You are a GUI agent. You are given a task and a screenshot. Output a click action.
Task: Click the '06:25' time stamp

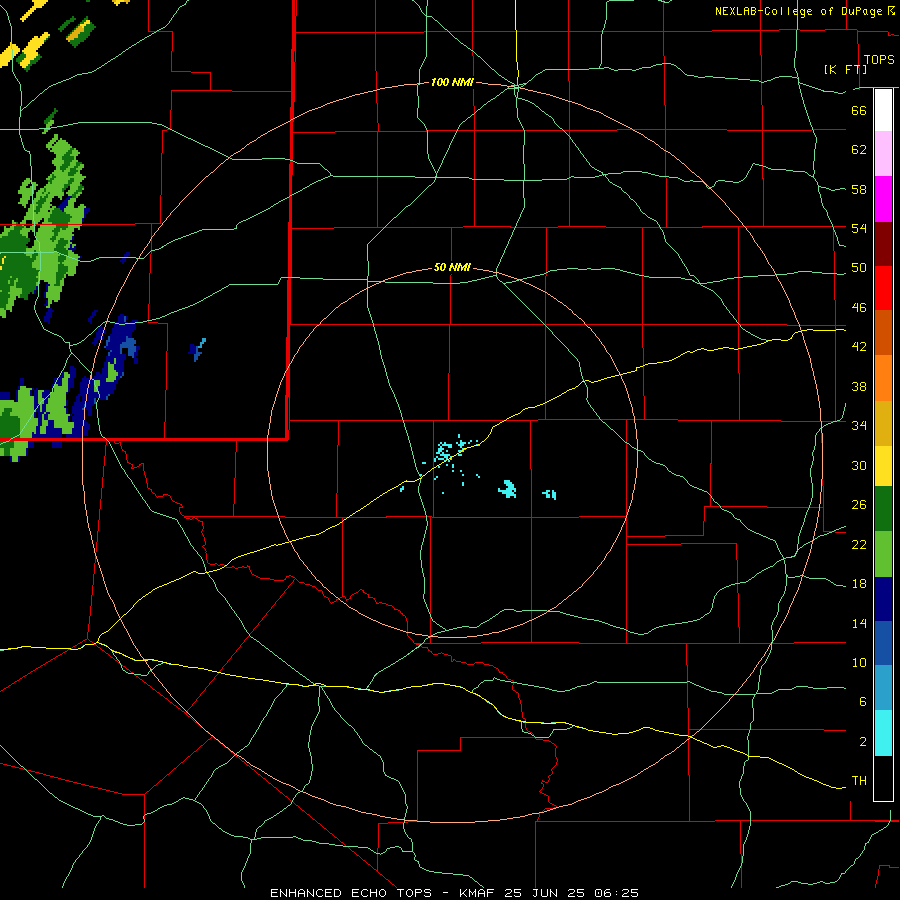pyautogui.click(x=617, y=893)
